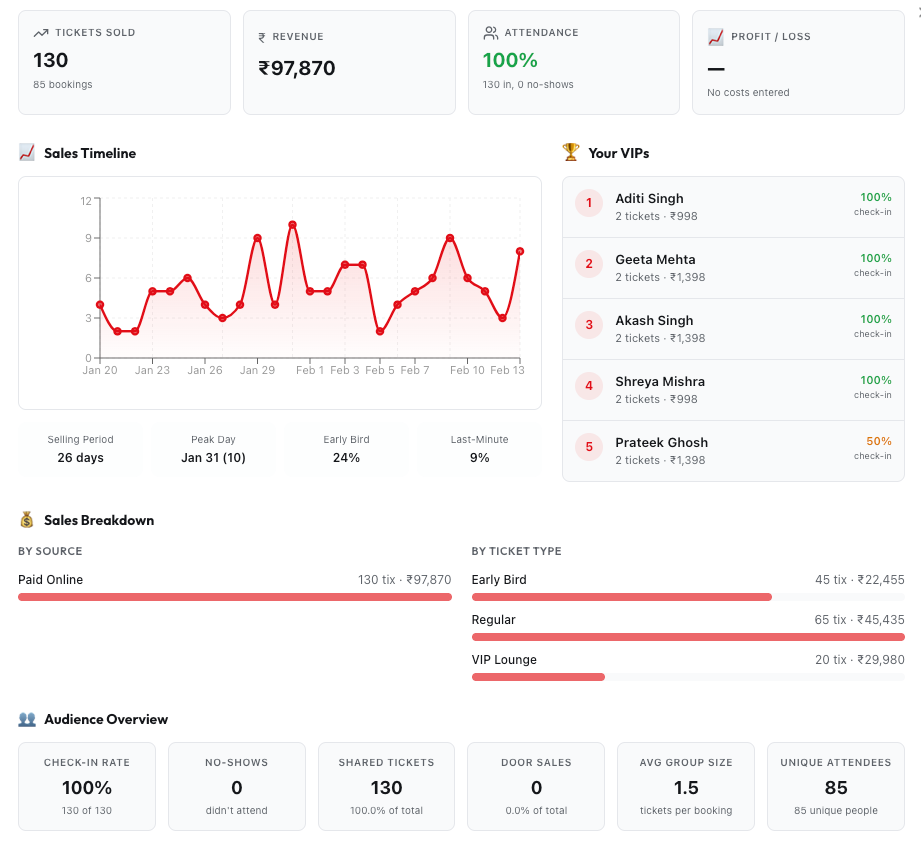Image resolution: width=921 pixels, height=842 pixels.
Task: Click the Audience Overview people icon
Action: 27,719
